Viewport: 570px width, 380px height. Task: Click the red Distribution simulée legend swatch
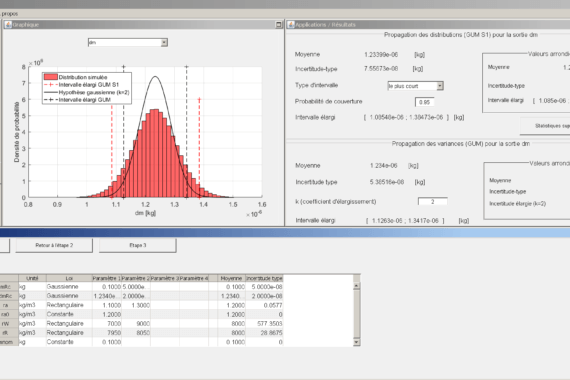coord(51,77)
